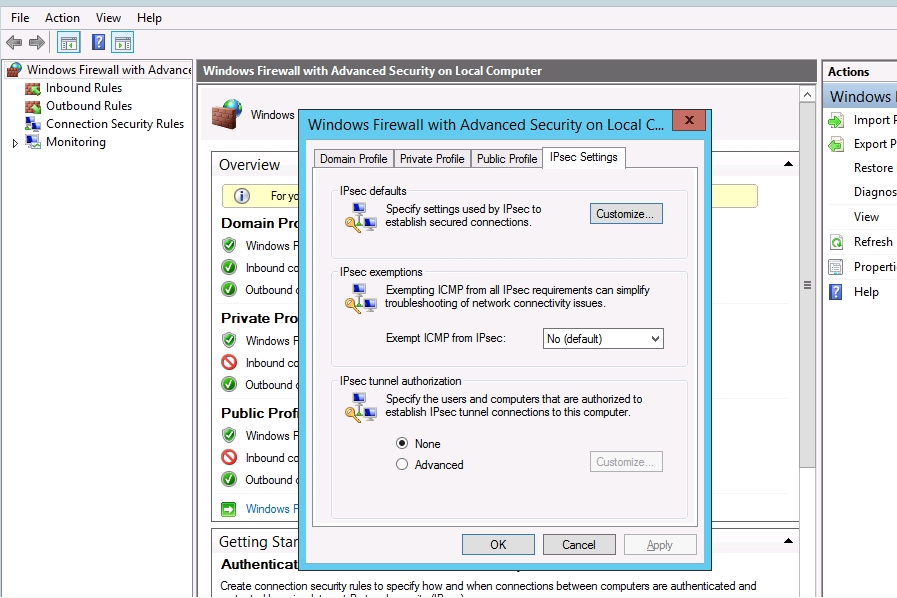This screenshot has height=598, width=897.
Task: Open the Action menu
Action: click(62, 18)
